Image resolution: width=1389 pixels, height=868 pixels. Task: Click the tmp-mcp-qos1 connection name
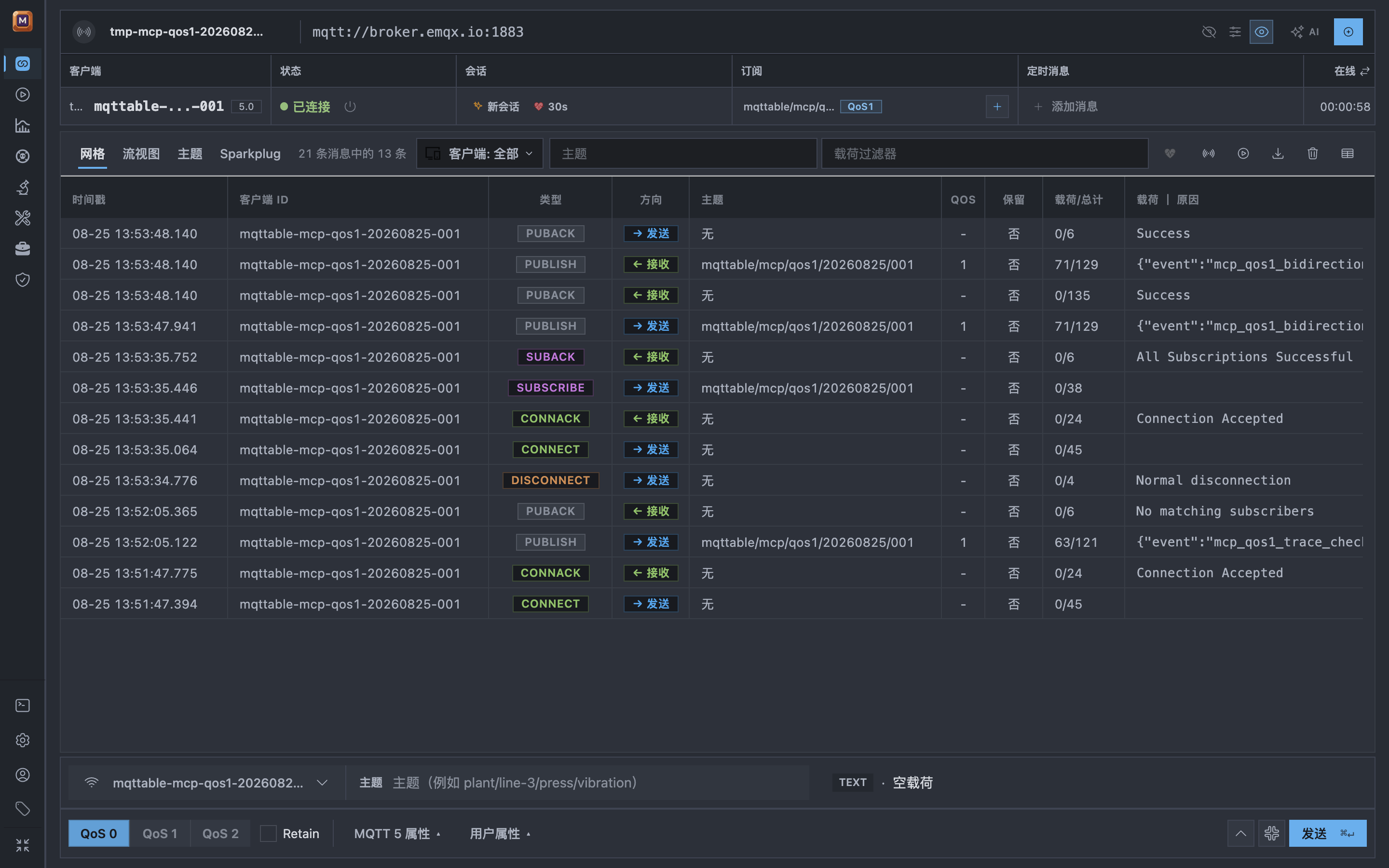[x=187, y=31]
